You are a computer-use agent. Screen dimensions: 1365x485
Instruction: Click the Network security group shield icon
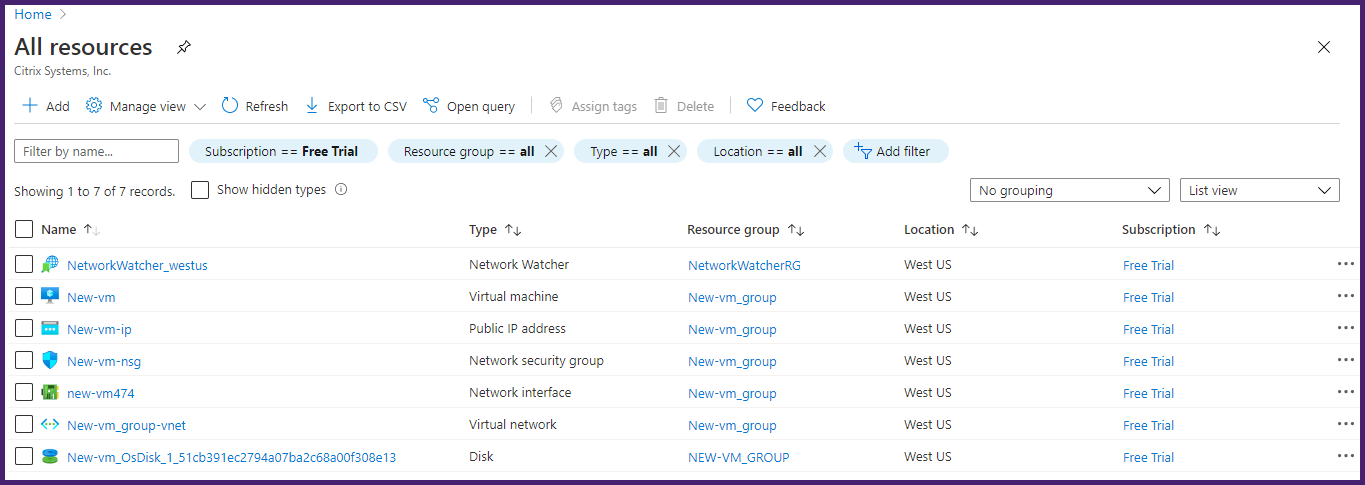click(50, 361)
